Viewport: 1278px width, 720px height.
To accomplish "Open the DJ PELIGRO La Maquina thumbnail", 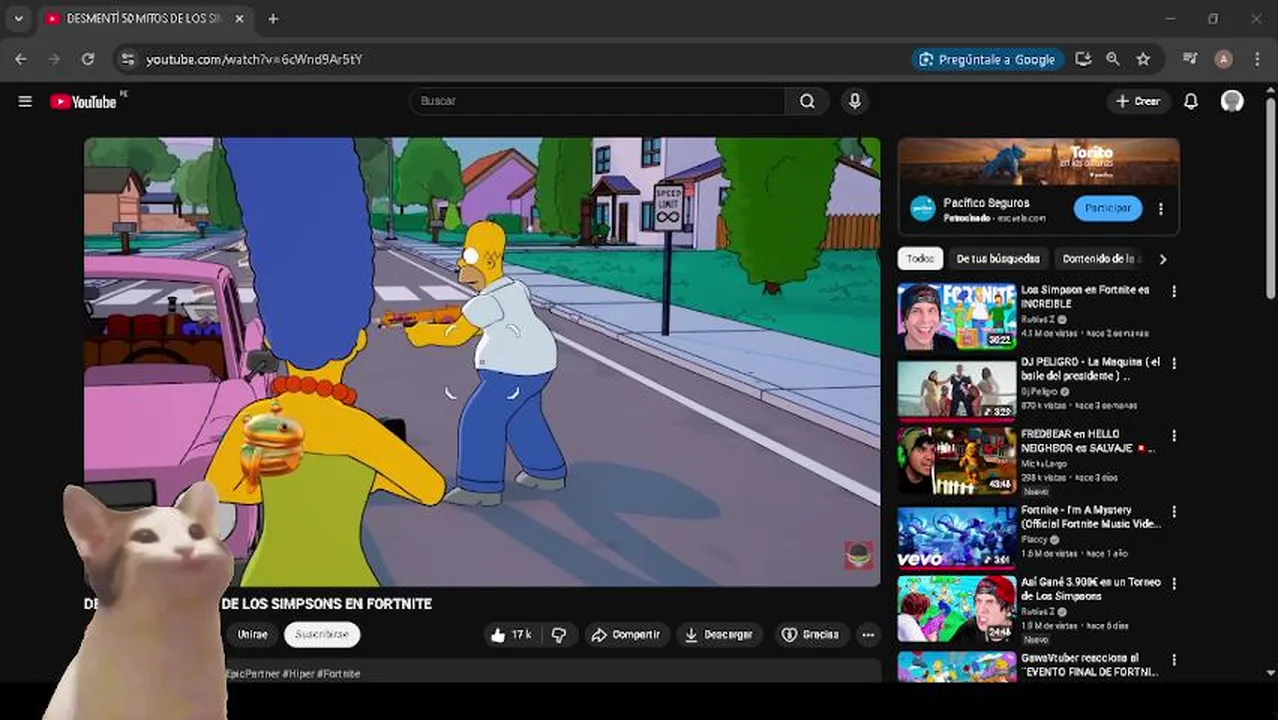I will pyautogui.click(x=957, y=389).
